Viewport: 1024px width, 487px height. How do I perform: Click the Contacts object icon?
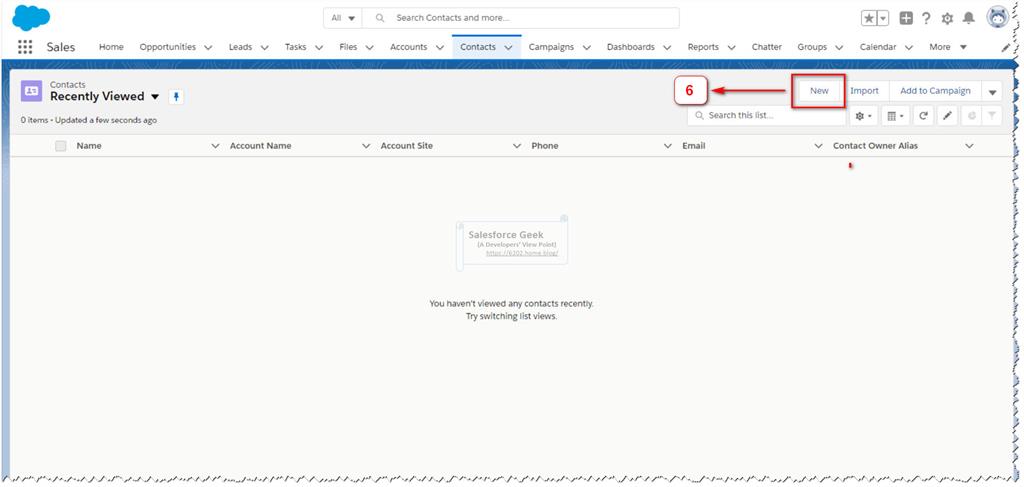(x=31, y=91)
